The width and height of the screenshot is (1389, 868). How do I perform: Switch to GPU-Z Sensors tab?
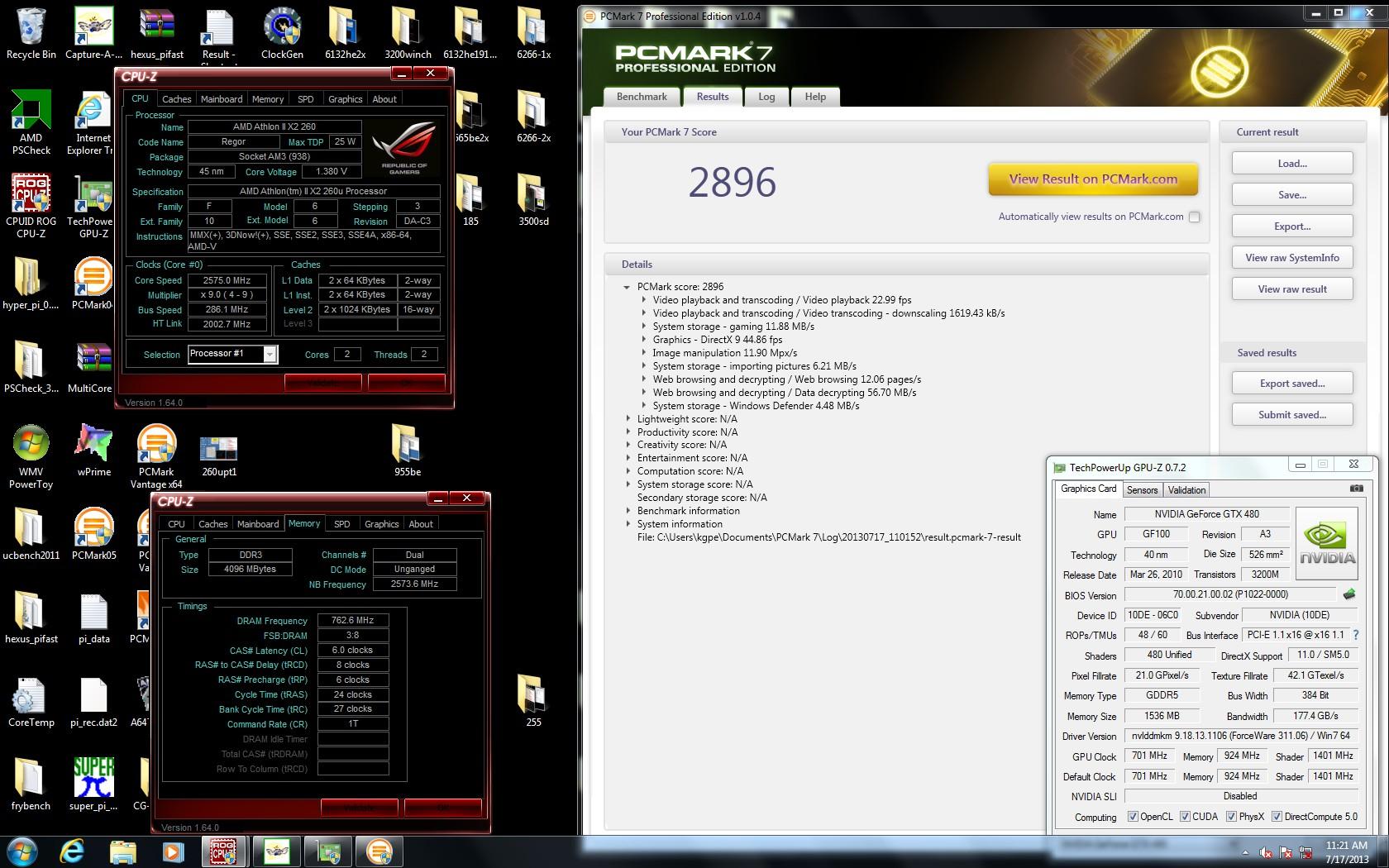pyautogui.click(x=1142, y=490)
